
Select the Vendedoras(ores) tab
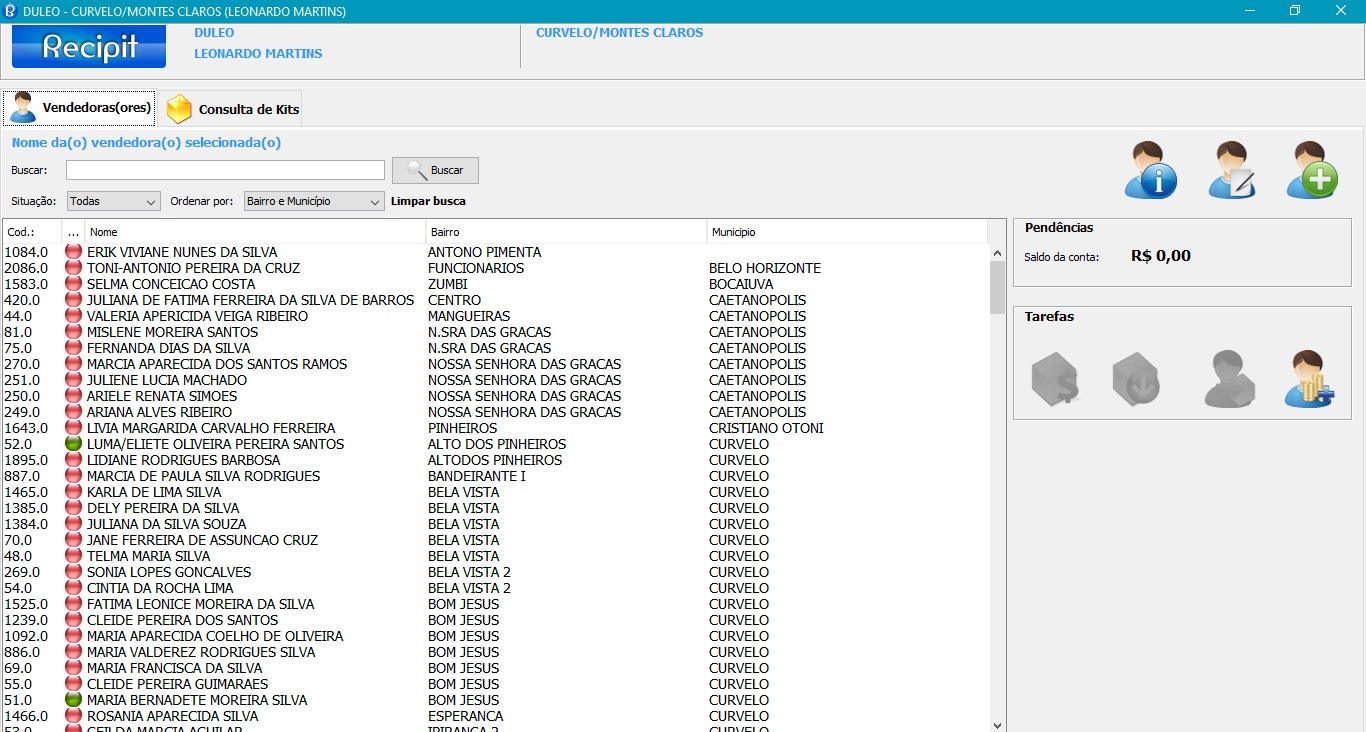pos(80,108)
